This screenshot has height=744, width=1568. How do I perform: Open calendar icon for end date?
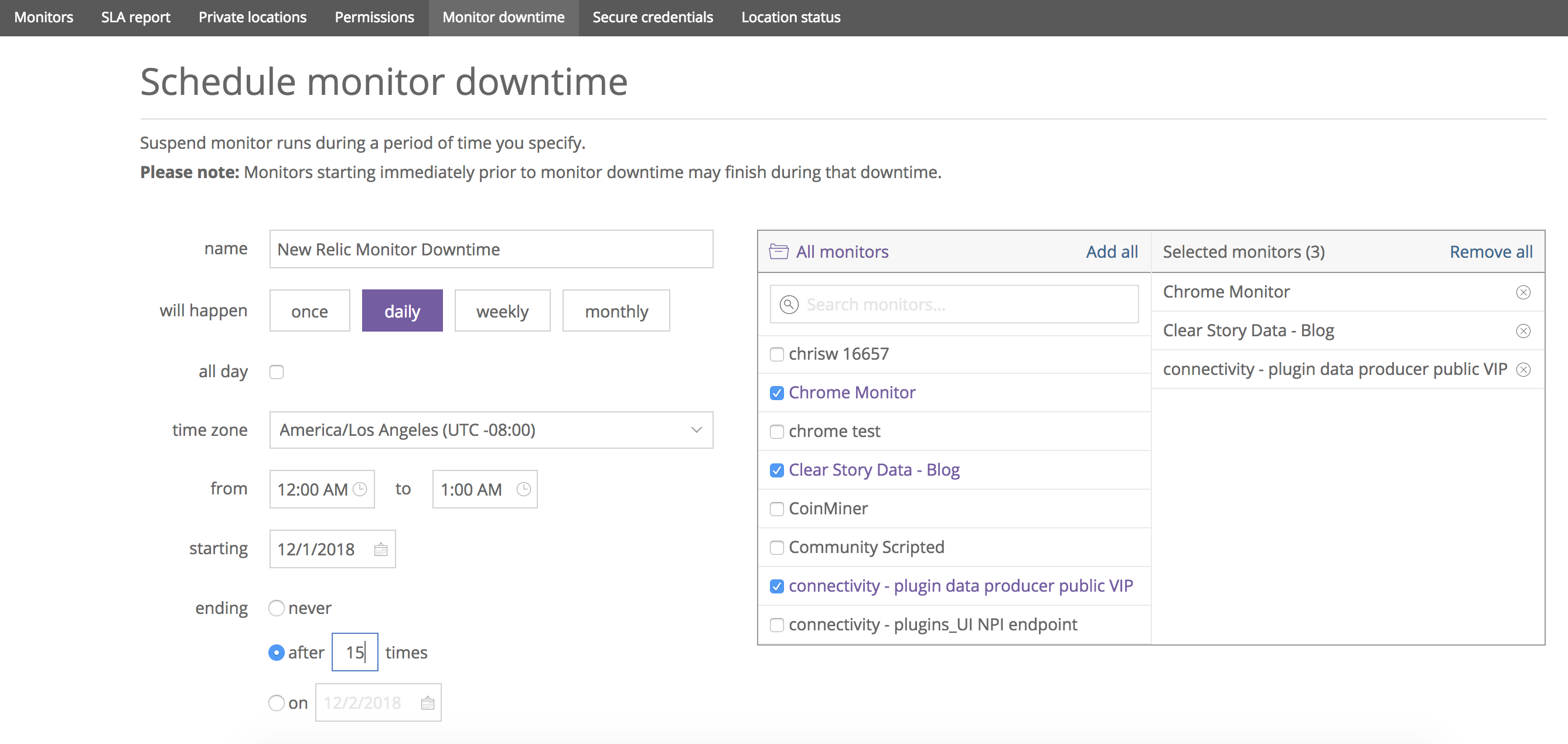coord(428,702)
